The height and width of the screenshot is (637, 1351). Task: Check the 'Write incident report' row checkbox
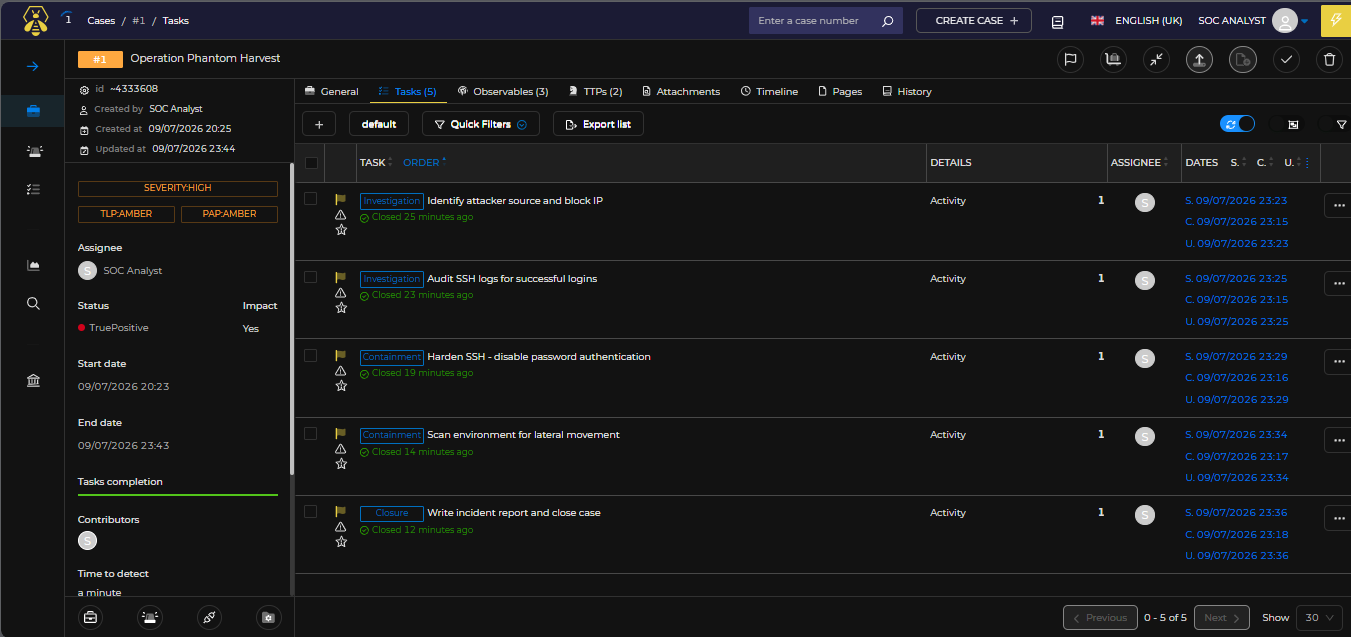click(x=311, y=511)
